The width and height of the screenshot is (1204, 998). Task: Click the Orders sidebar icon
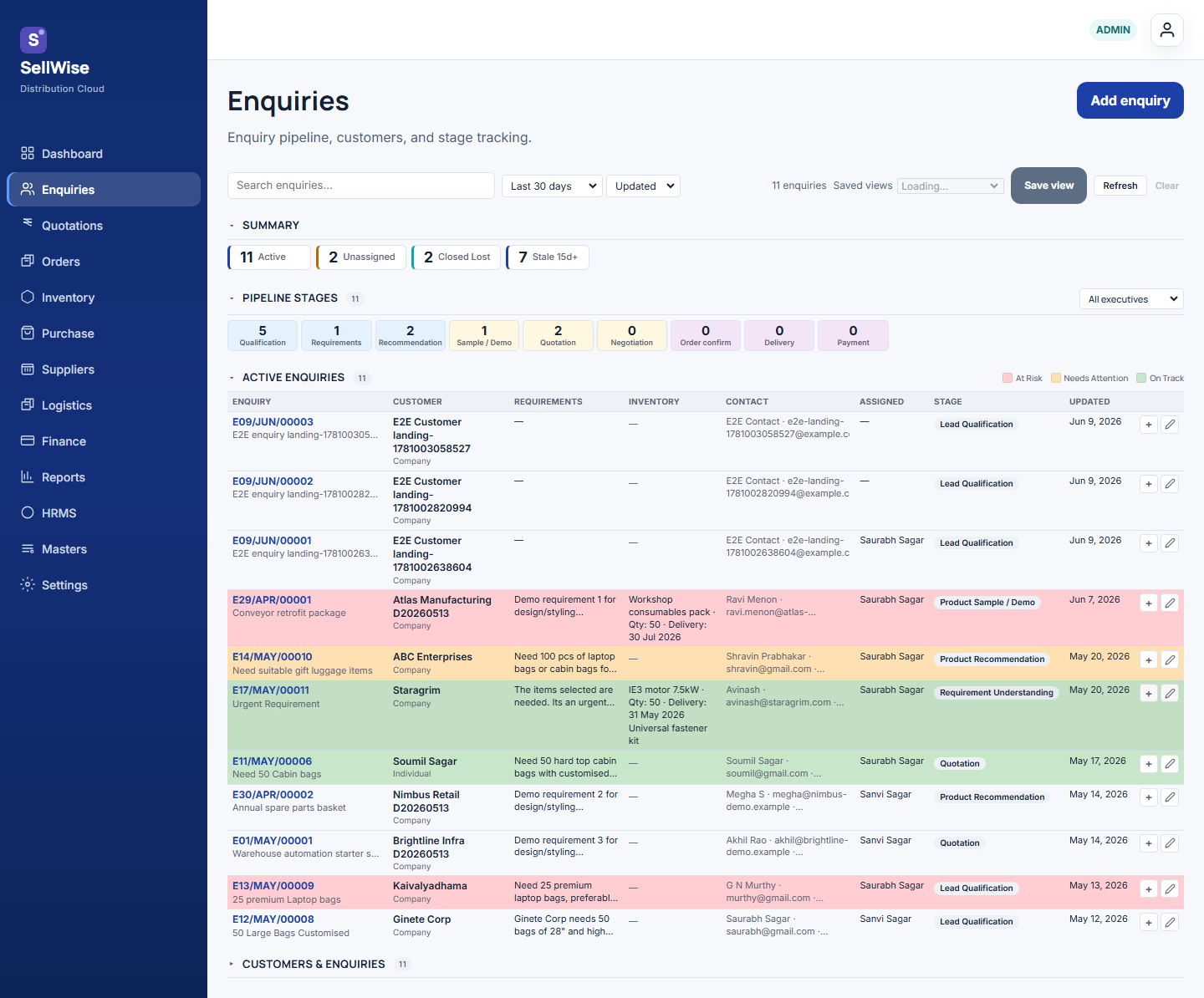click(28, 261)
